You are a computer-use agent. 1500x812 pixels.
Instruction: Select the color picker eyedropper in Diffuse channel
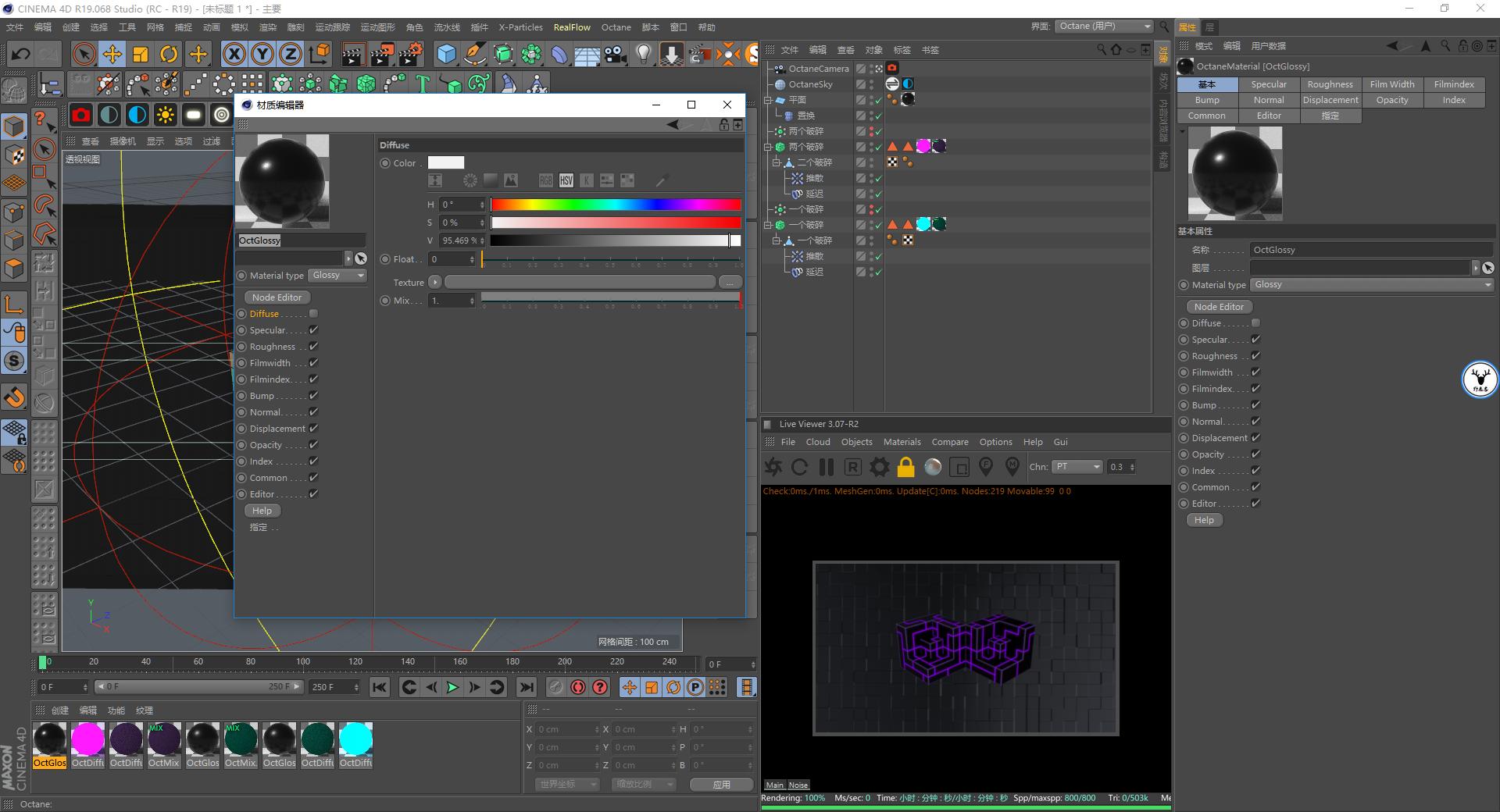[660, 180]
